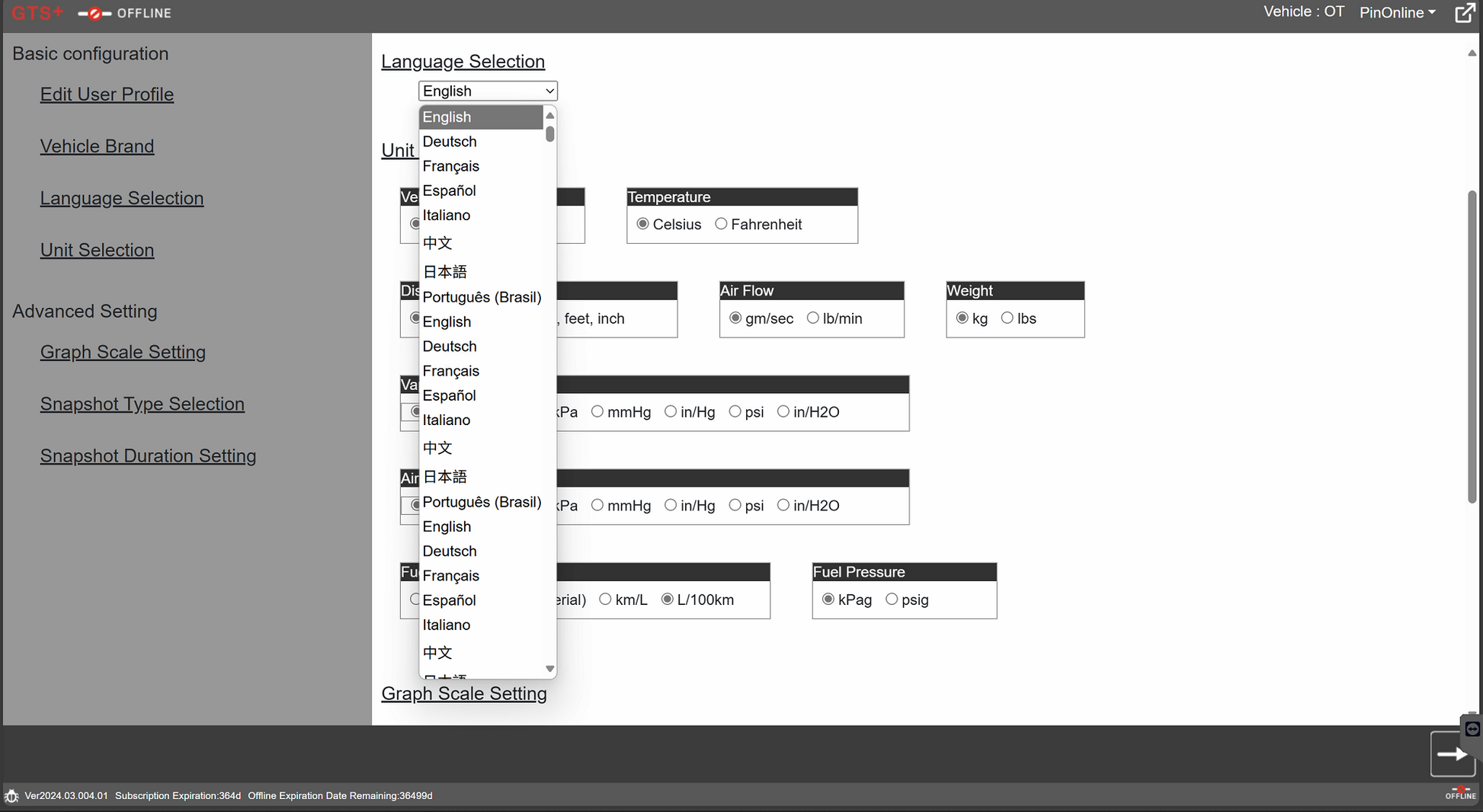Select psig for fuel pressure
The height and width of the screenshot is (812, 1483).
(892, 599)
